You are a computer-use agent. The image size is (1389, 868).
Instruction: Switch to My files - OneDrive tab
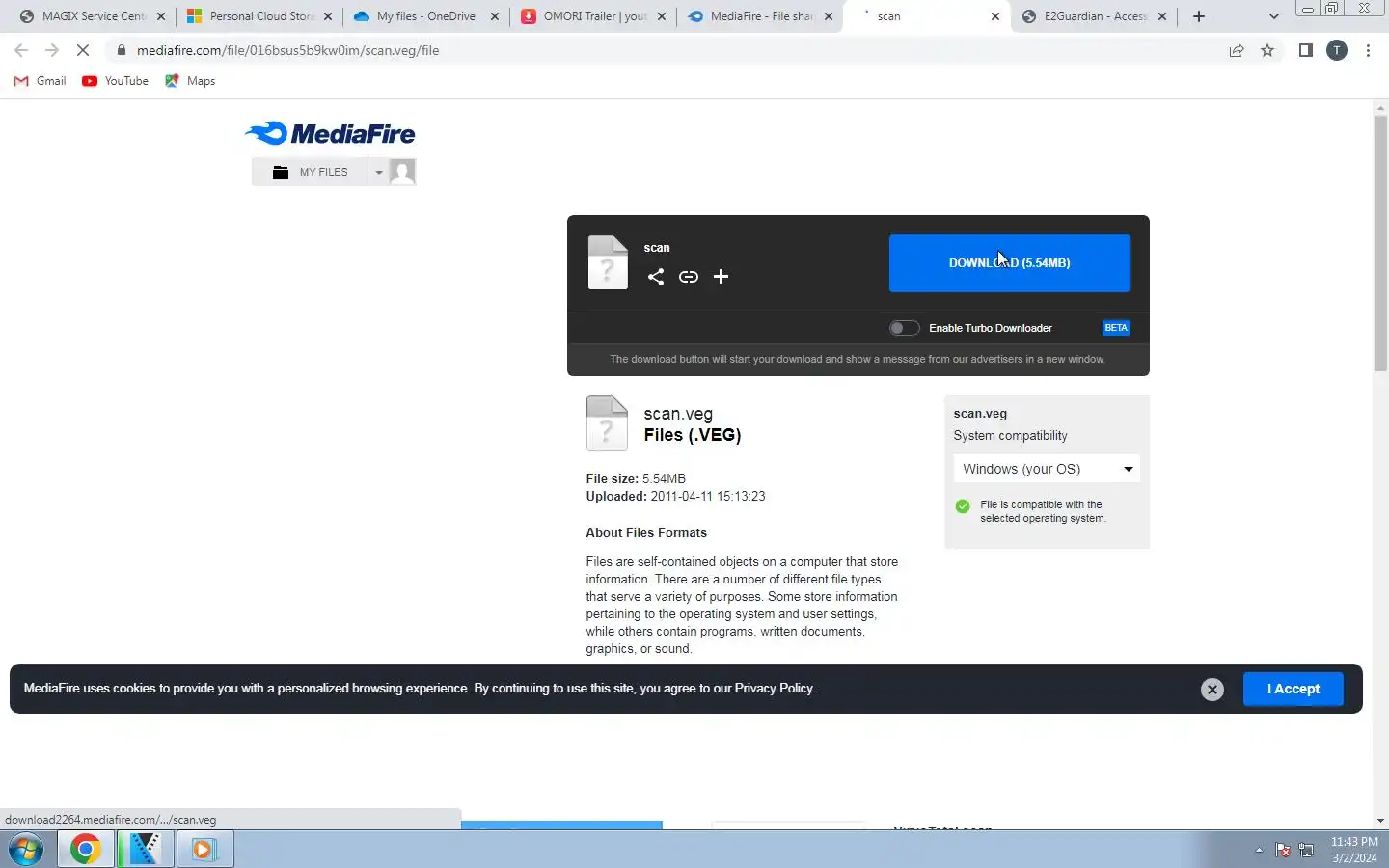[425, 16]
